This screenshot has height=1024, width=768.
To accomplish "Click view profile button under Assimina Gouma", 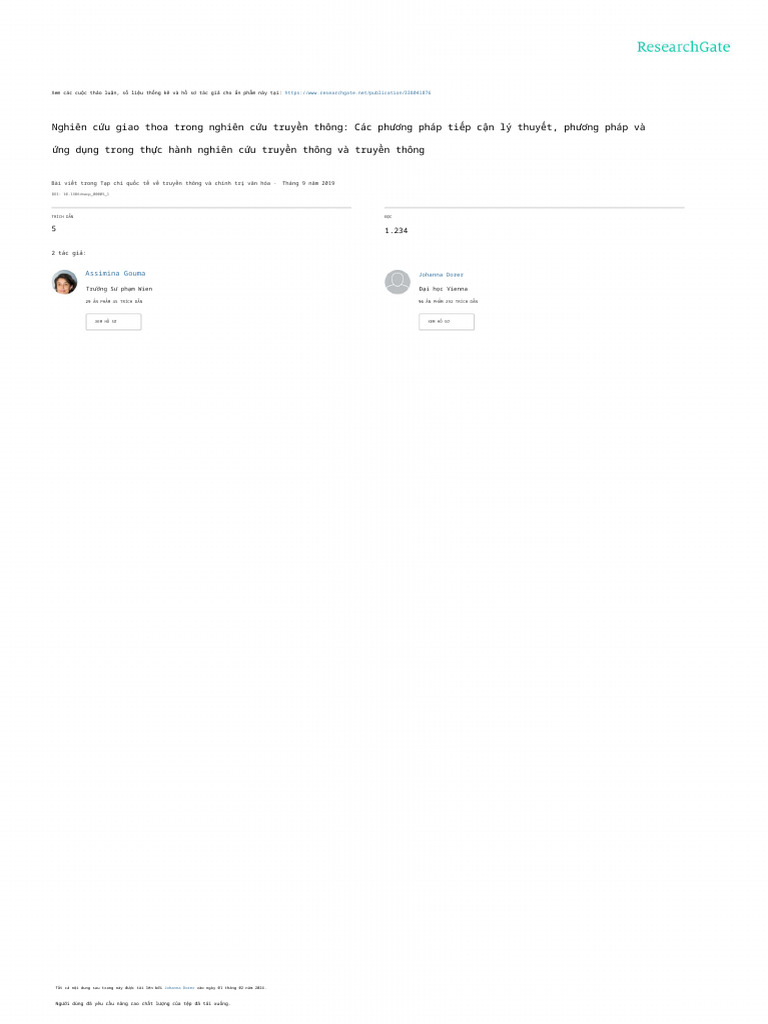I will click(x=114, y=321).
